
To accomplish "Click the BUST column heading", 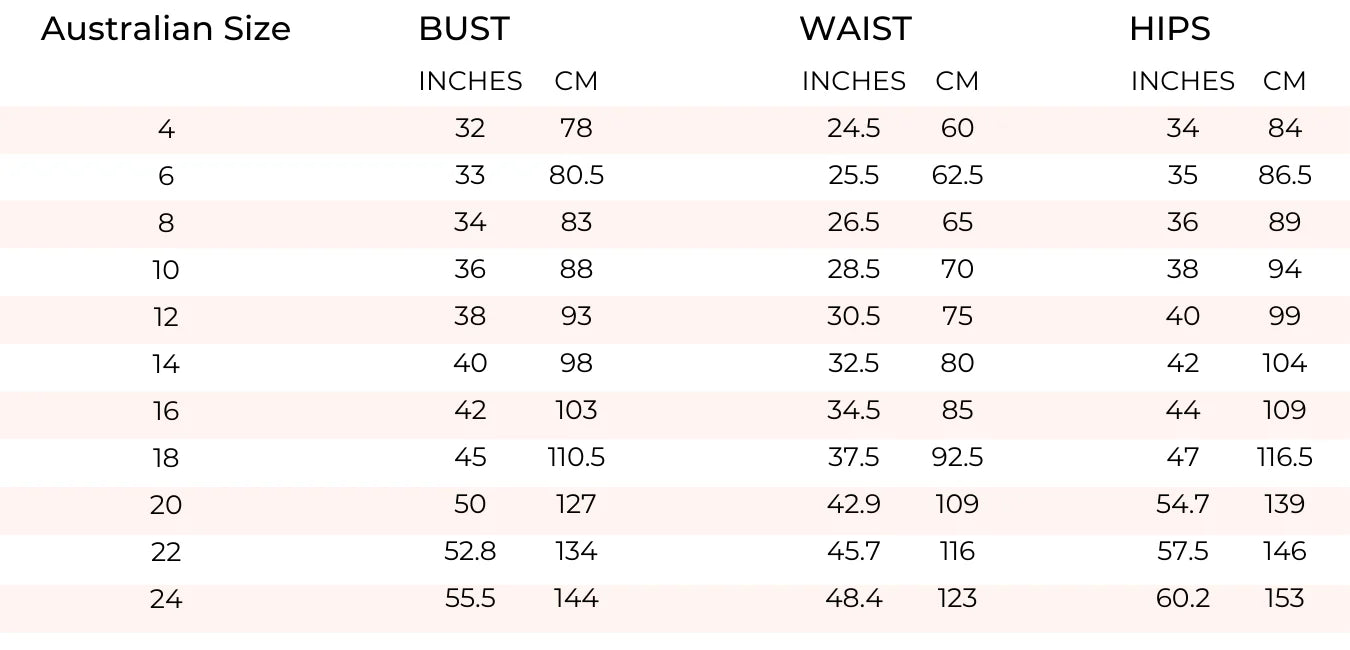I will [464, 29].
